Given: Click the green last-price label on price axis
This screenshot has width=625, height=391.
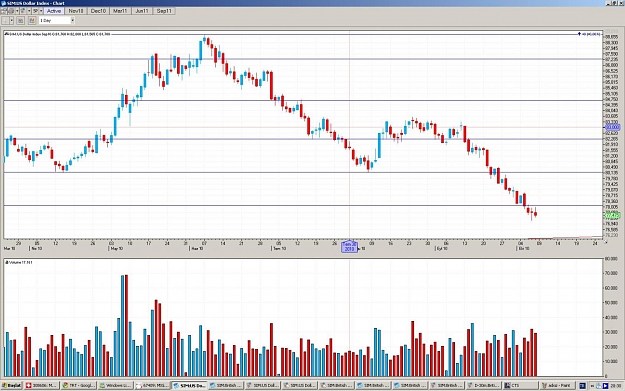Looking at the screenshot, I should coord(612,216).
